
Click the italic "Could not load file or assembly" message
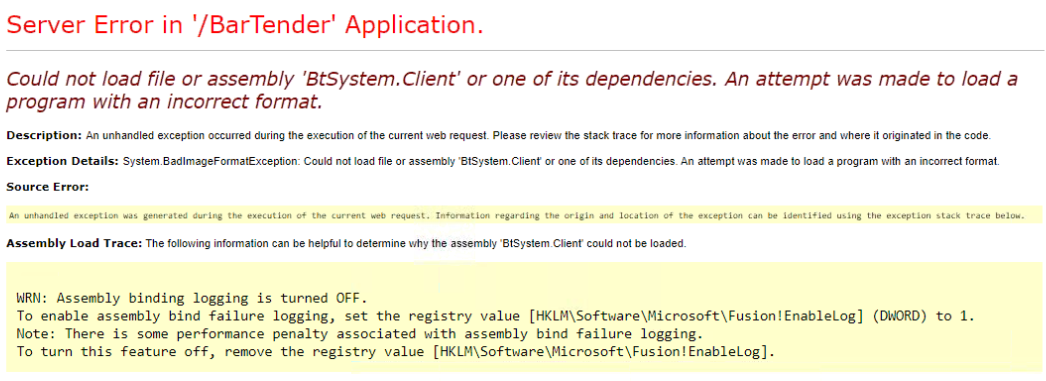[x=512, y=91]
